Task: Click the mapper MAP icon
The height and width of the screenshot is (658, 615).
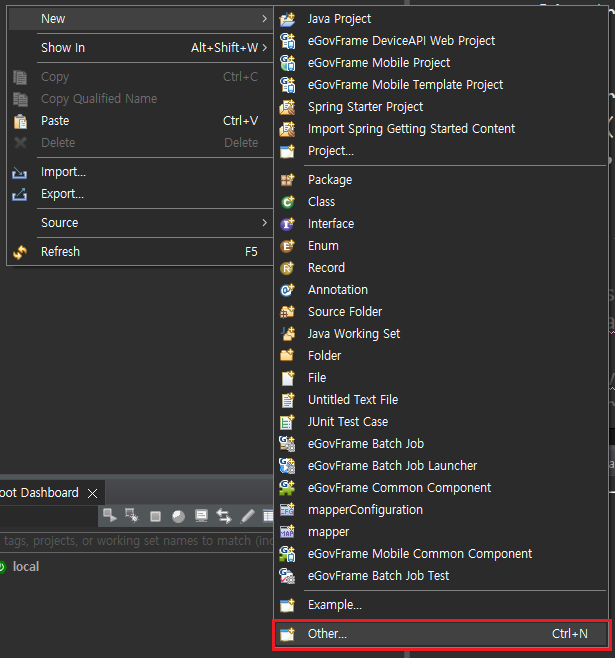Action: click(x=287, y=532)
